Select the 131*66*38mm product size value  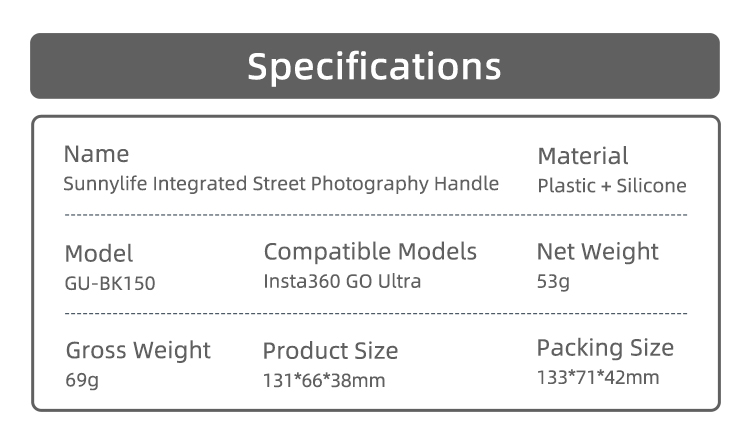tap(324, 380)
